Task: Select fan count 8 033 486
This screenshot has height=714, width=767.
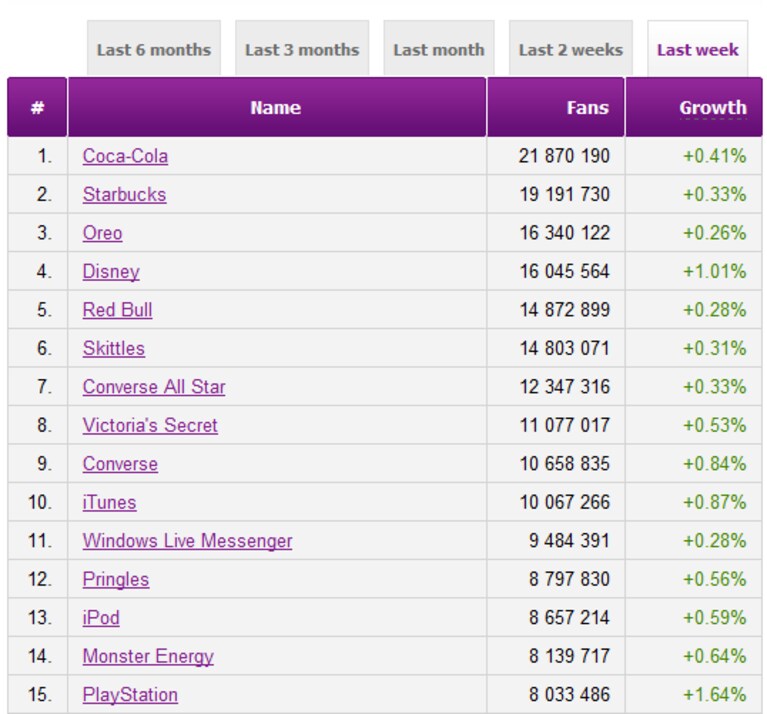Action: [569, 695]
